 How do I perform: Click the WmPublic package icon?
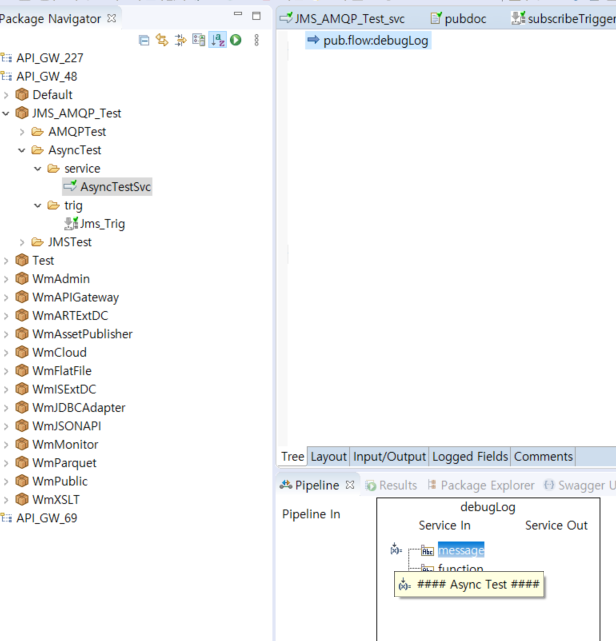(x=22, y=481)
